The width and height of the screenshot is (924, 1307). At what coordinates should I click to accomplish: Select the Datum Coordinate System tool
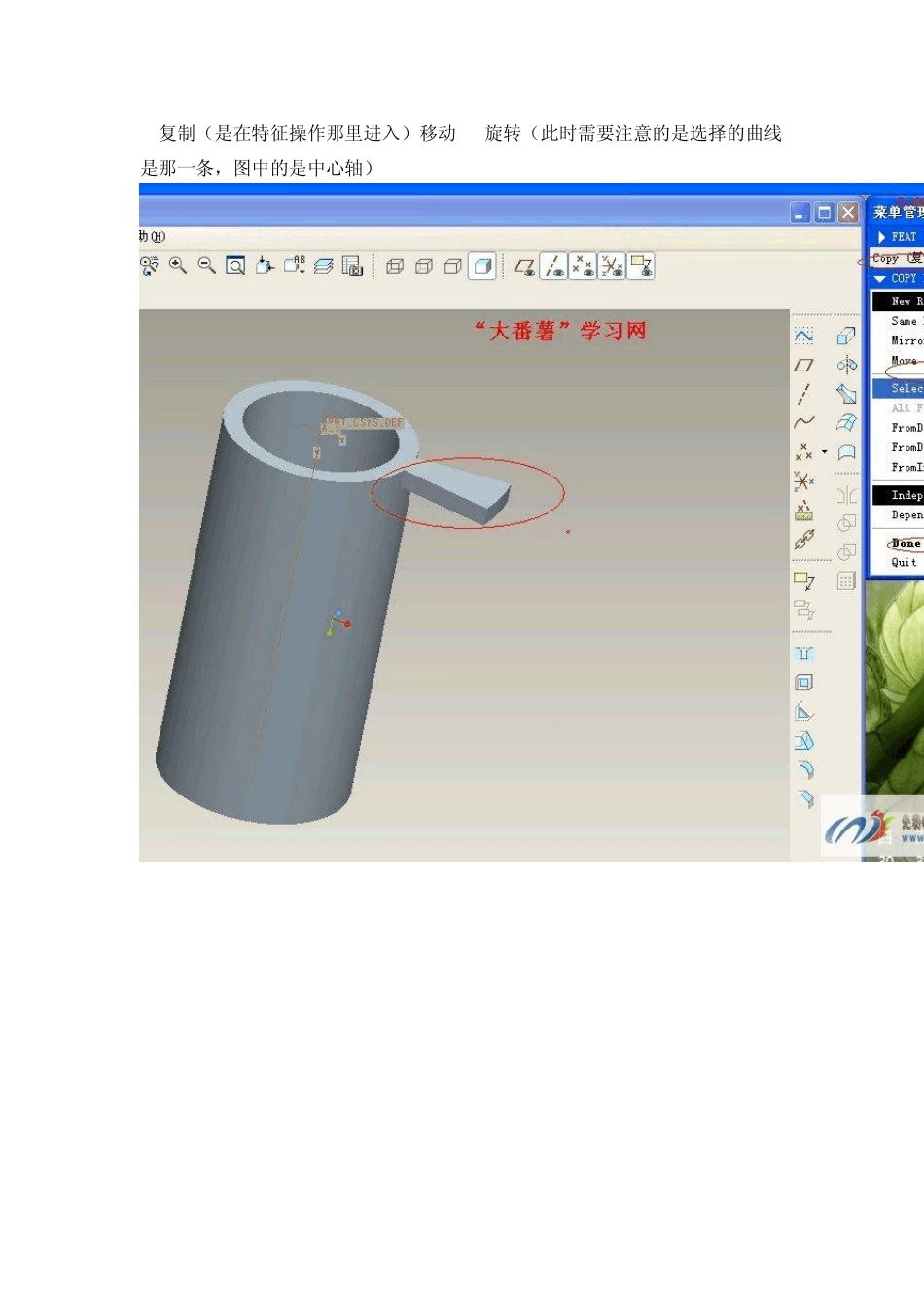[803, 481]
